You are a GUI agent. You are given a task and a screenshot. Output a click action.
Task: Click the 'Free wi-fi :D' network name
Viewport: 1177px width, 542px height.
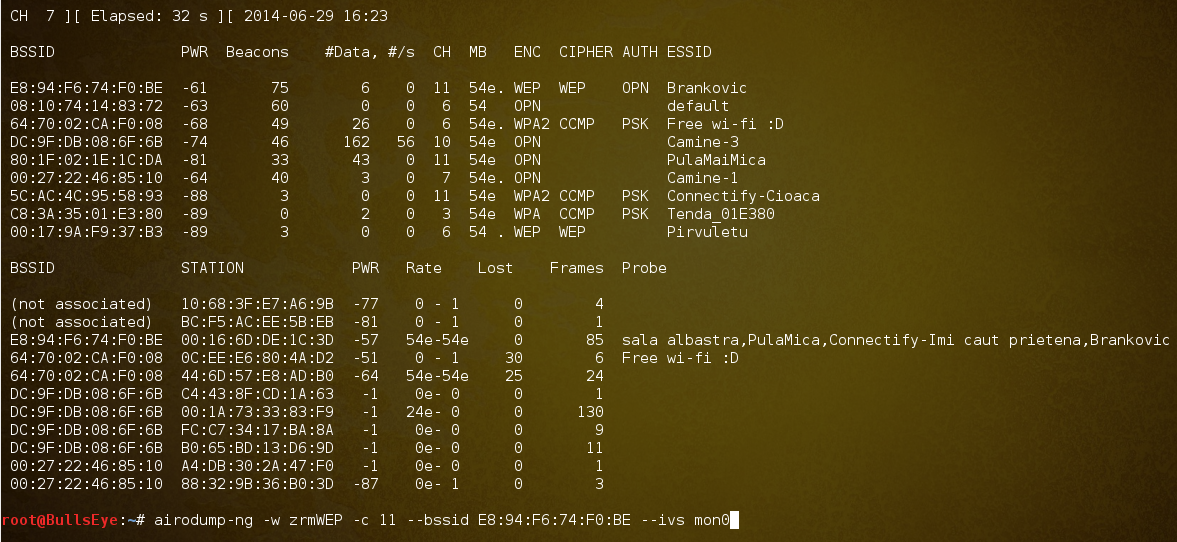point(724,124)
